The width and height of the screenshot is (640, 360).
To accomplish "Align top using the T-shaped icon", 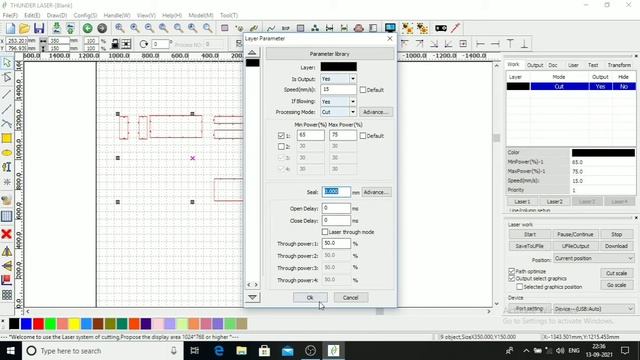I will (x=510, y=44).
